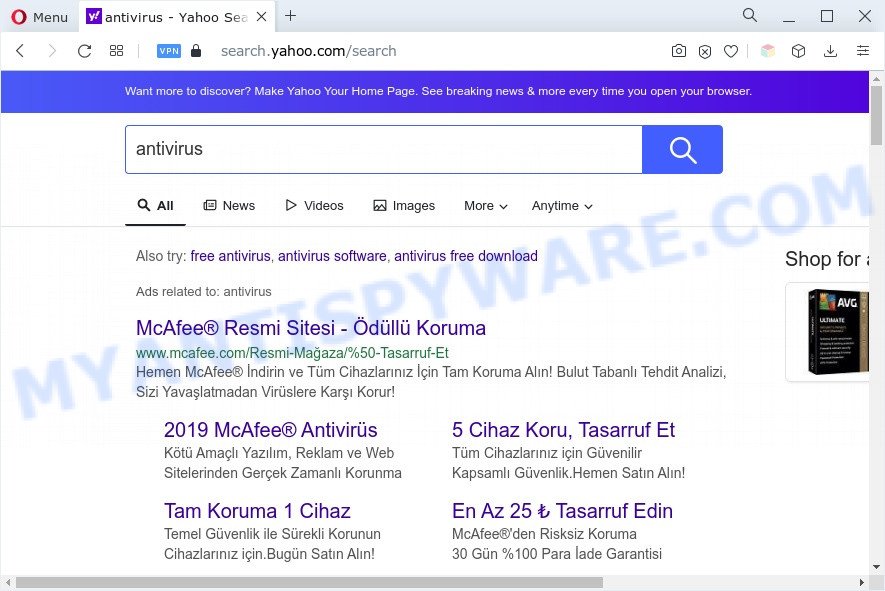
Task: Open 2019 McAfee Antivirüs sublink
Action: coord(270,430)
